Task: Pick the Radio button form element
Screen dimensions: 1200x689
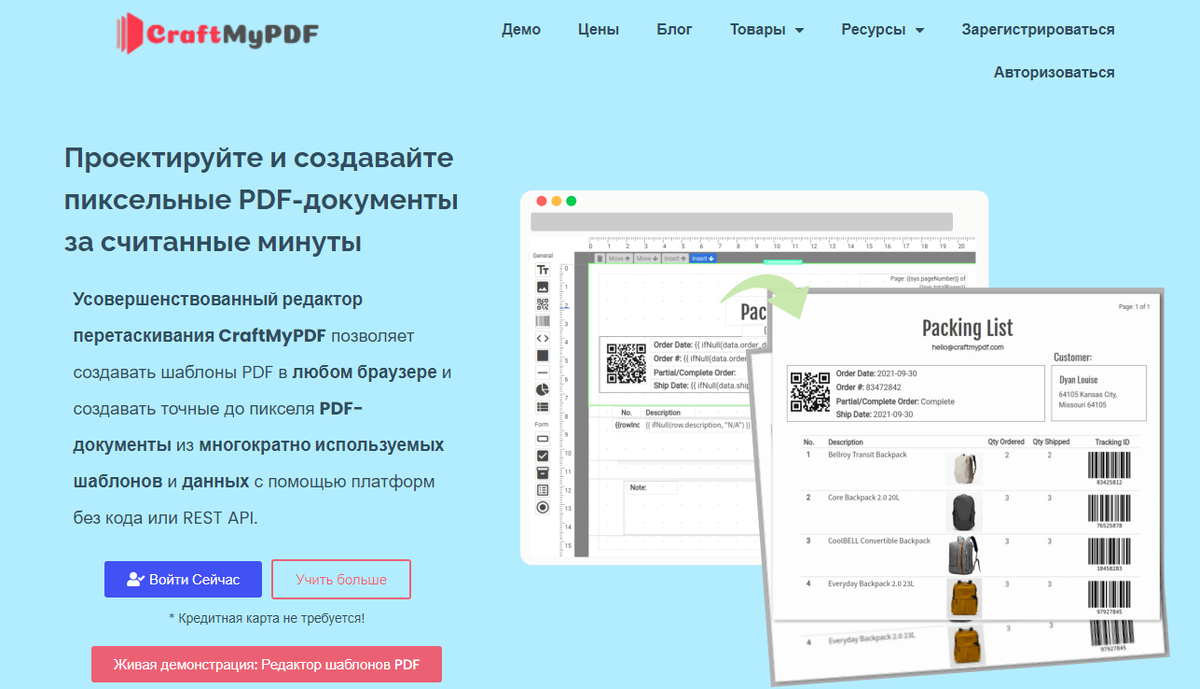Action: point(541,507)
